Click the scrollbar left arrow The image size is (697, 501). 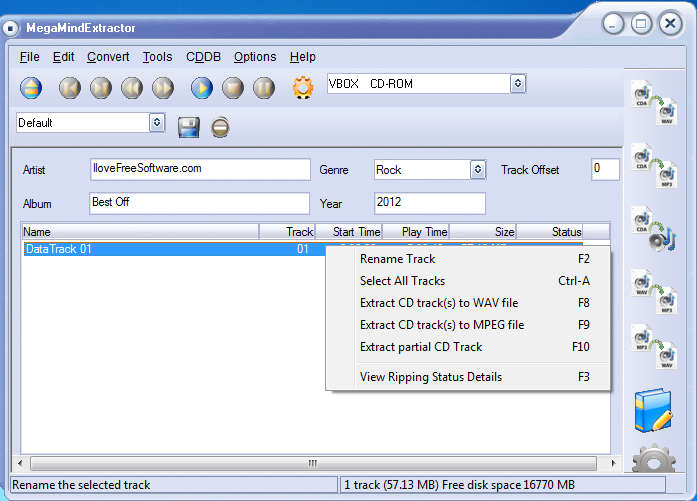[x=20, y=463]
